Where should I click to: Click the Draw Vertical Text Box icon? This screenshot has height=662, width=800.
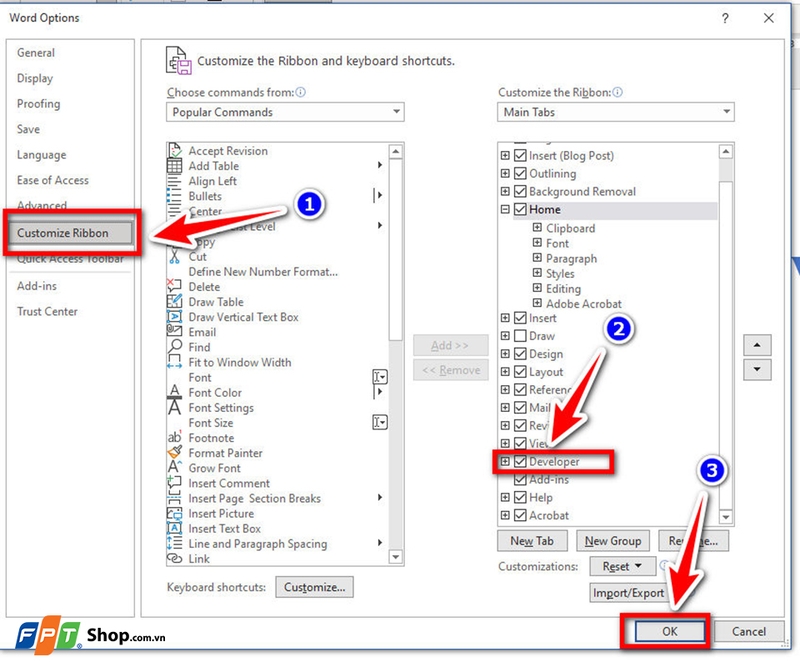click(x=174, y=317)
